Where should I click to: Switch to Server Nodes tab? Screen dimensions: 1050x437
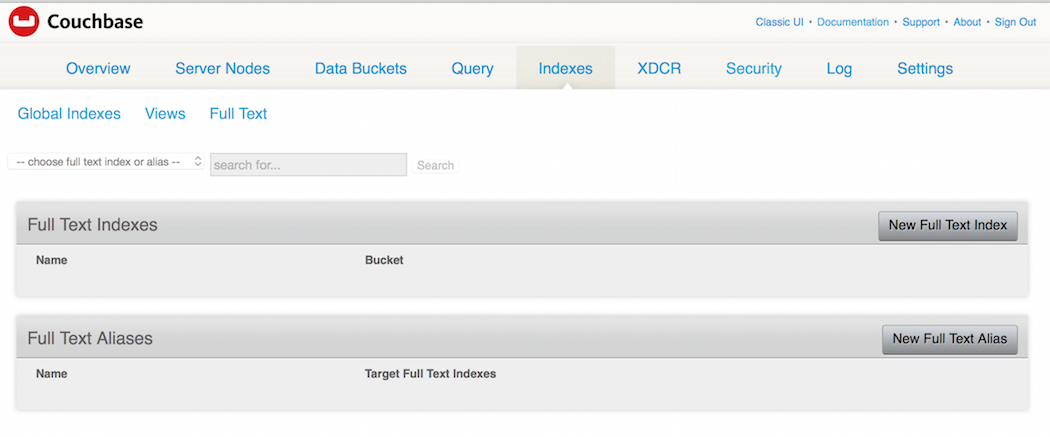click(222, 68)
